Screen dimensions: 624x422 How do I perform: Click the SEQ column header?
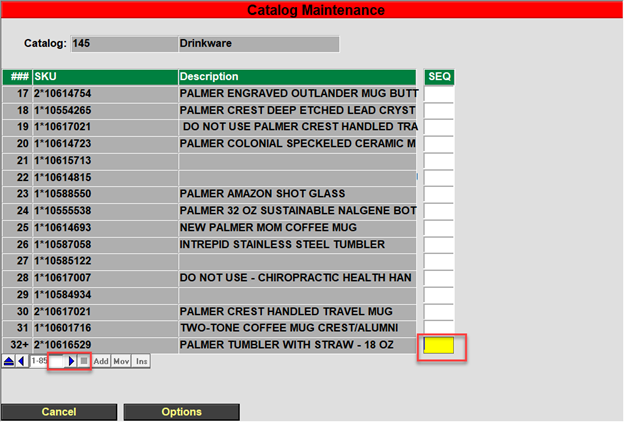tap(439, 77)
